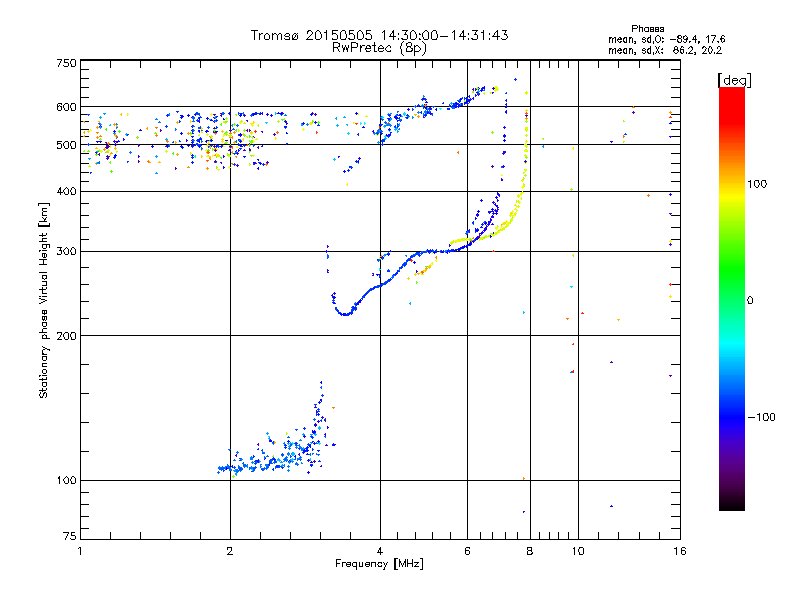This screenshot has width=800, height=600.
Task: Click the 'Stationary phase Virtual Height [km]' axis title
Action: (44, 300)
